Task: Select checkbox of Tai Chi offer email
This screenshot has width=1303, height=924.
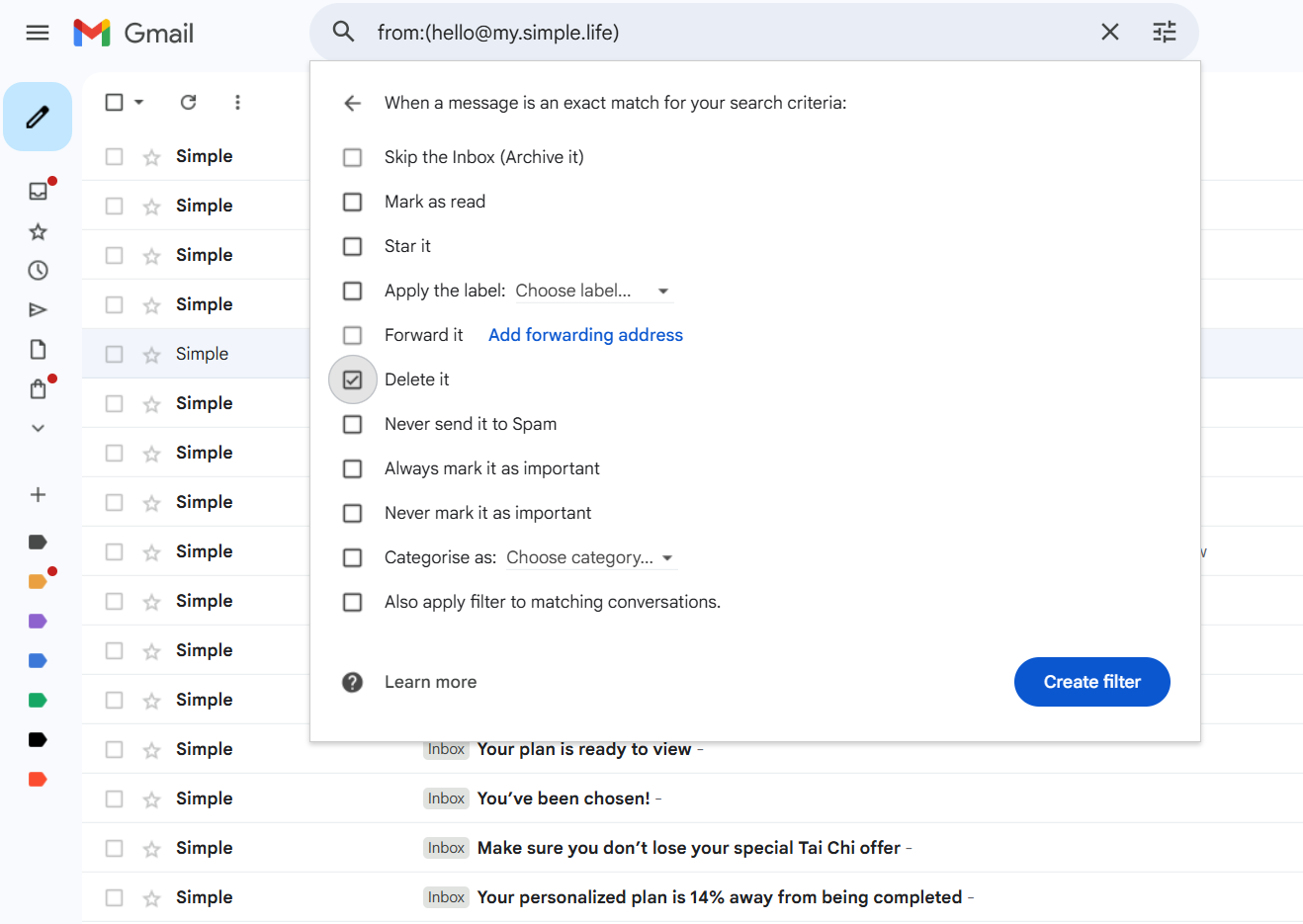Action: [114, 848]
